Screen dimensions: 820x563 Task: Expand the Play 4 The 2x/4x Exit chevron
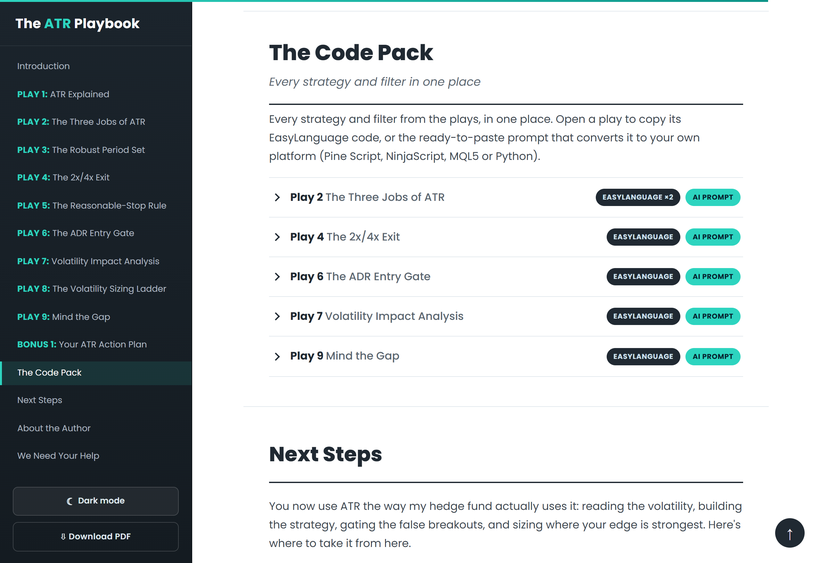click(277, 237)
